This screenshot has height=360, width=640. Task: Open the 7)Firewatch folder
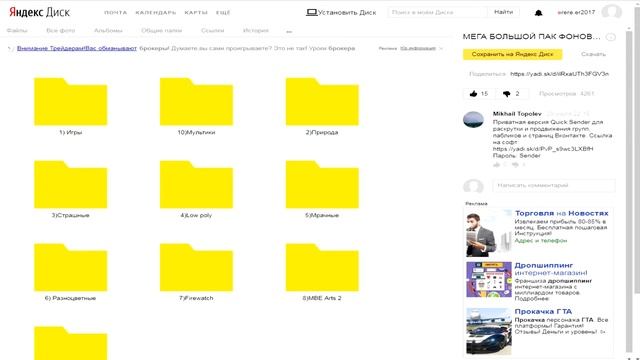point(196,267)
